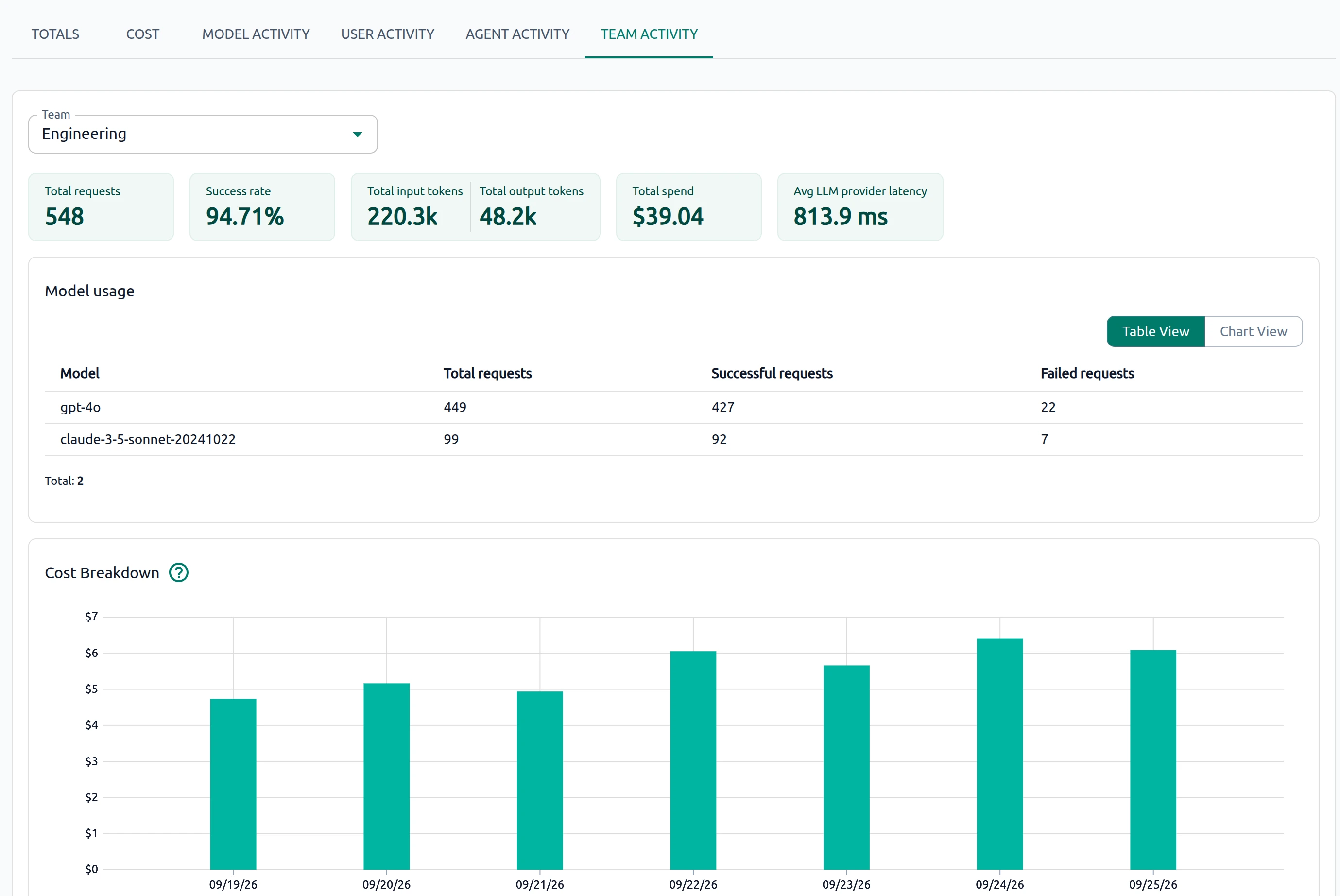This screenshot has width=1340, height=896.
Task: Click the Total requests column header
Action: tap(487, 373)
